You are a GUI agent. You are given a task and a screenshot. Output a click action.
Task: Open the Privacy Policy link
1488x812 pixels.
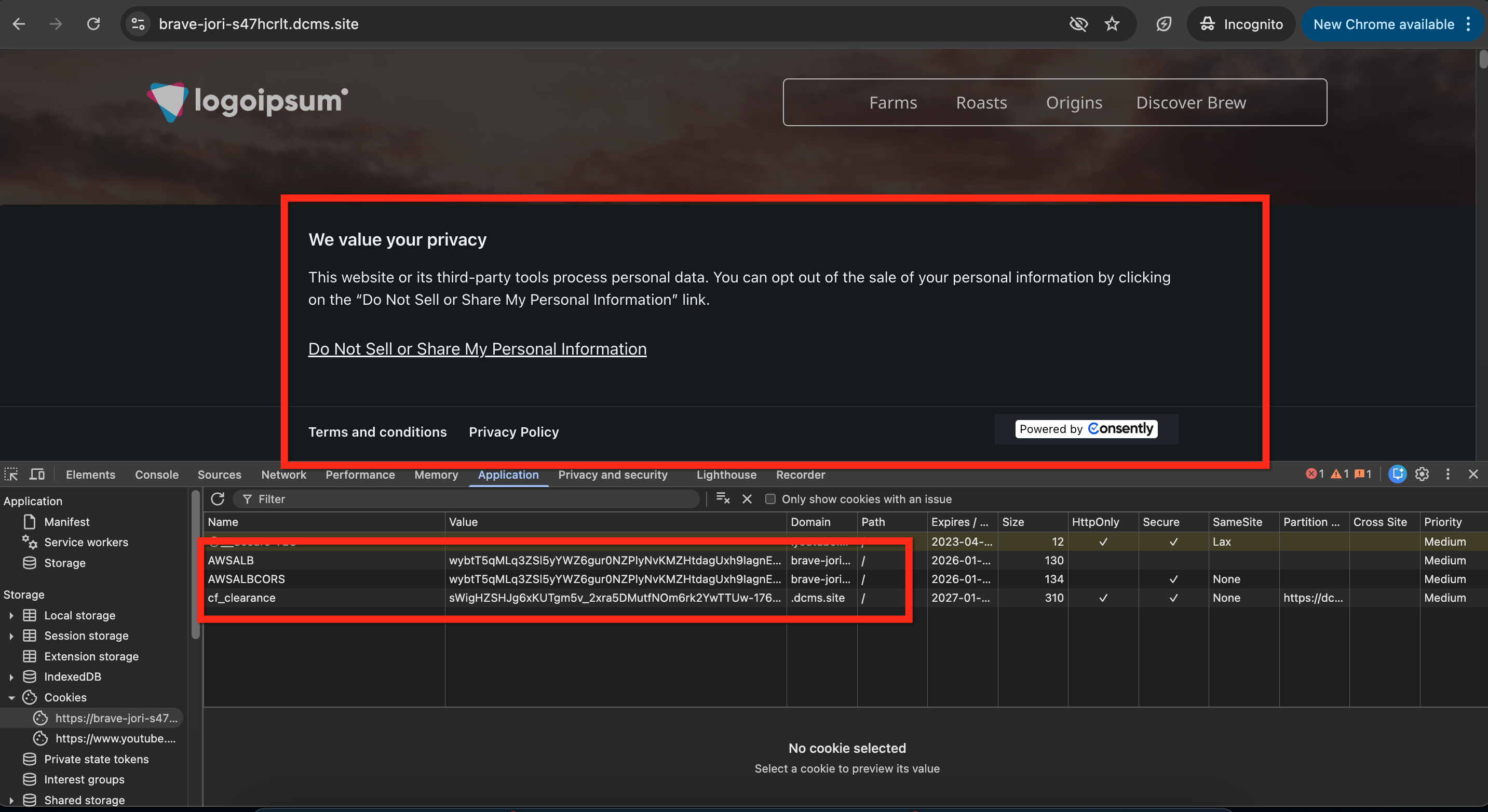click(x=513, y=432)
